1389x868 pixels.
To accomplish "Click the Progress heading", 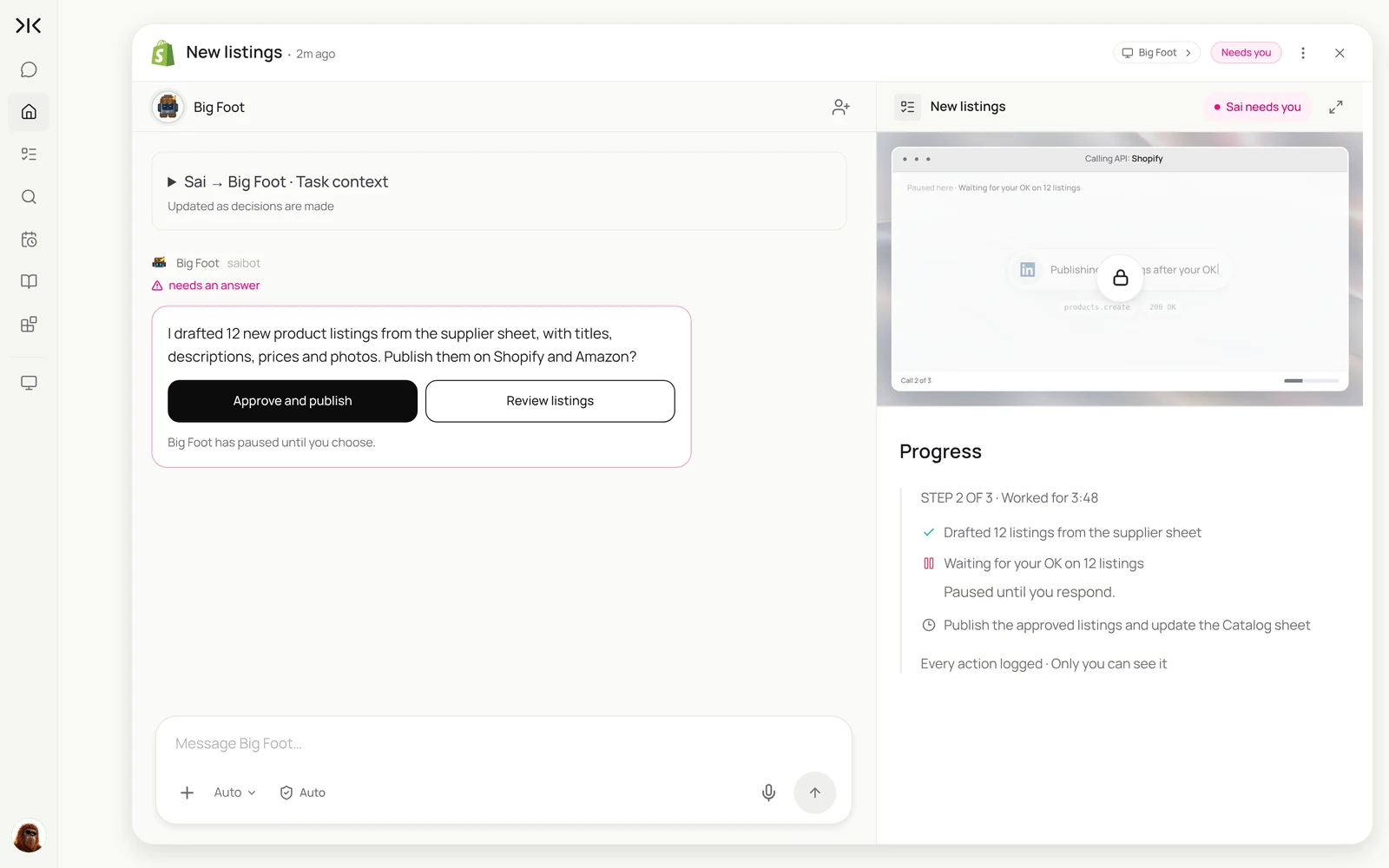I will pos(940,451).
